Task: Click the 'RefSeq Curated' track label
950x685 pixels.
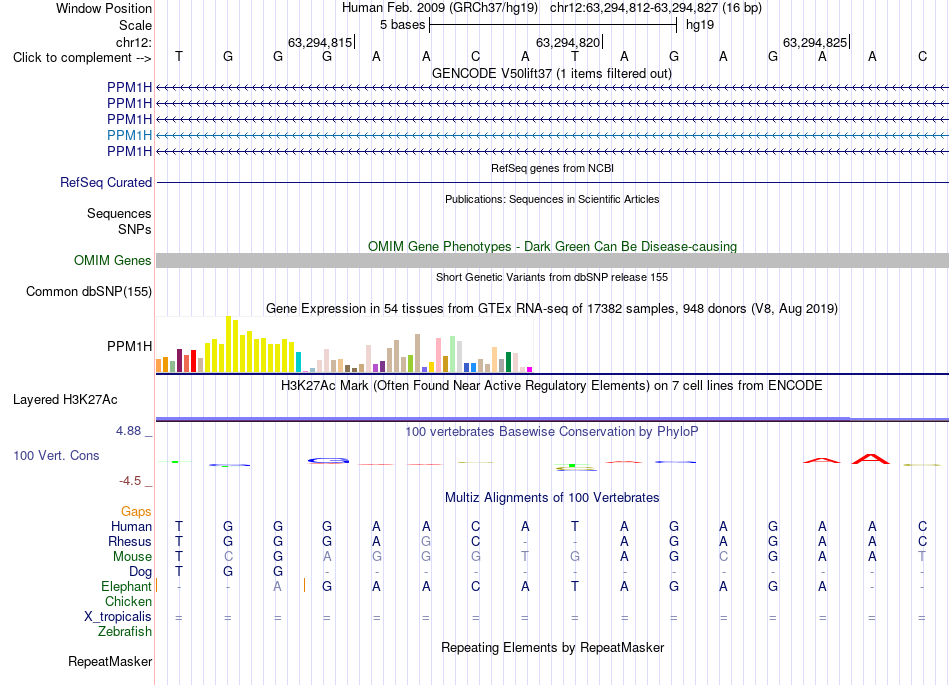Action: click(105, 182)
